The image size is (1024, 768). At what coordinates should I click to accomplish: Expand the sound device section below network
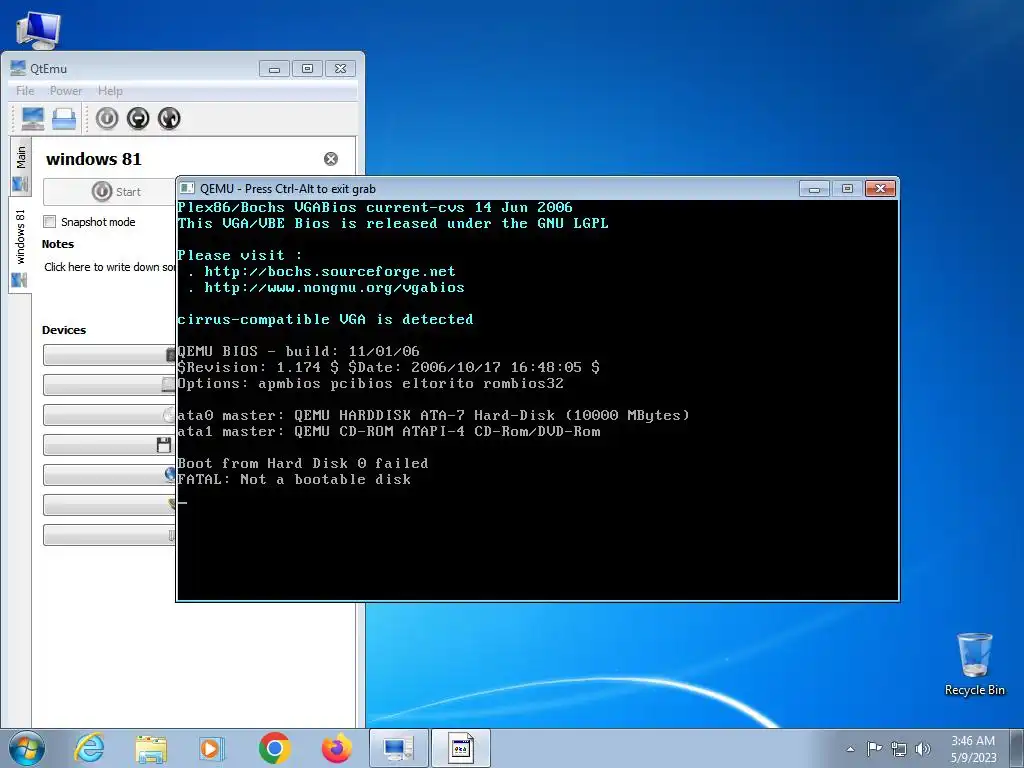click(x=110, y=505)
